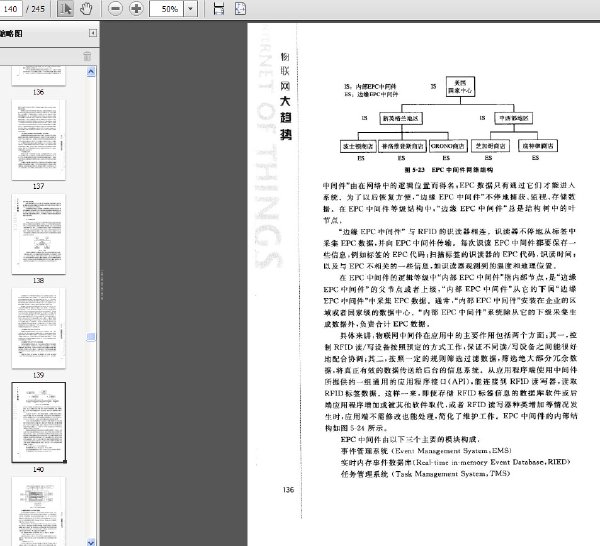
Task: Click the printed page number 136
Action: (288, 490)
